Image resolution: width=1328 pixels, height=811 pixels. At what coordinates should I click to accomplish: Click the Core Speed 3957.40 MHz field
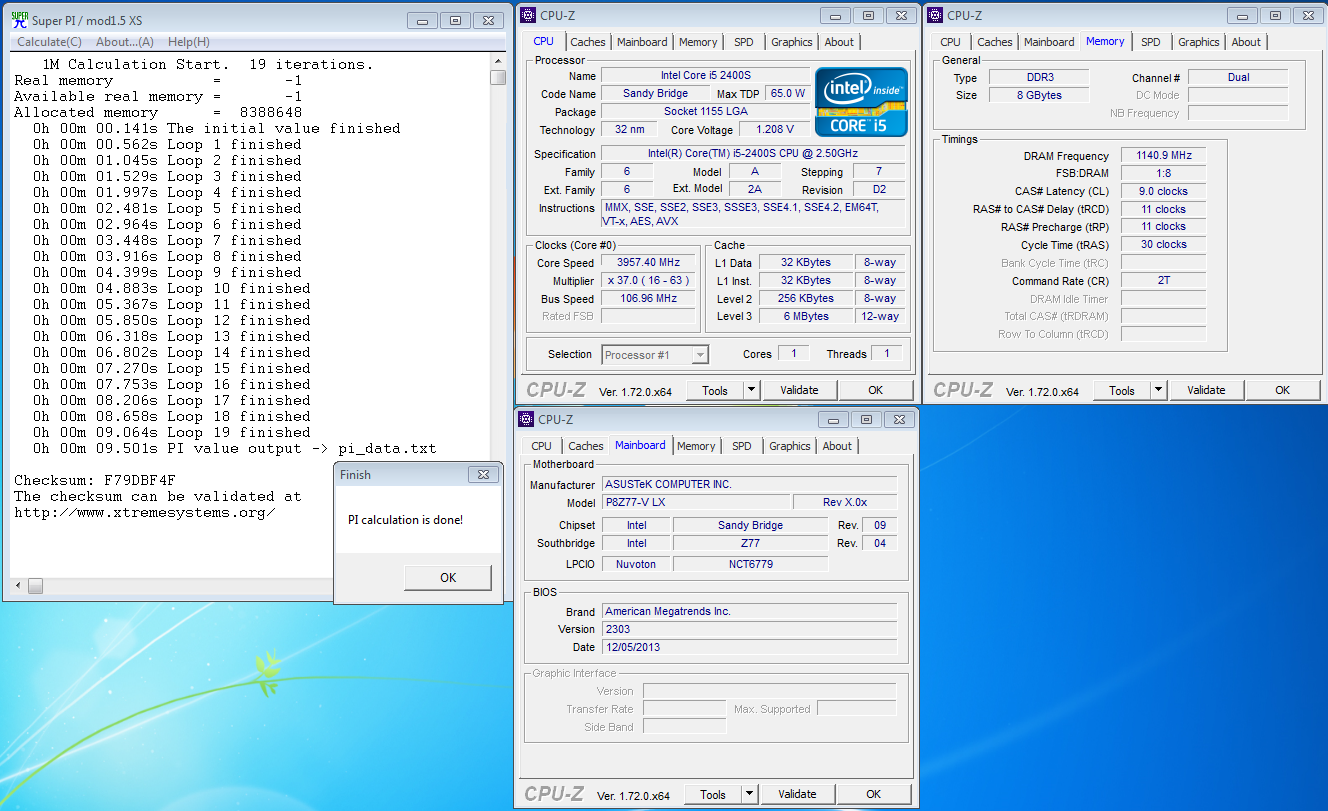pos(648,263)
